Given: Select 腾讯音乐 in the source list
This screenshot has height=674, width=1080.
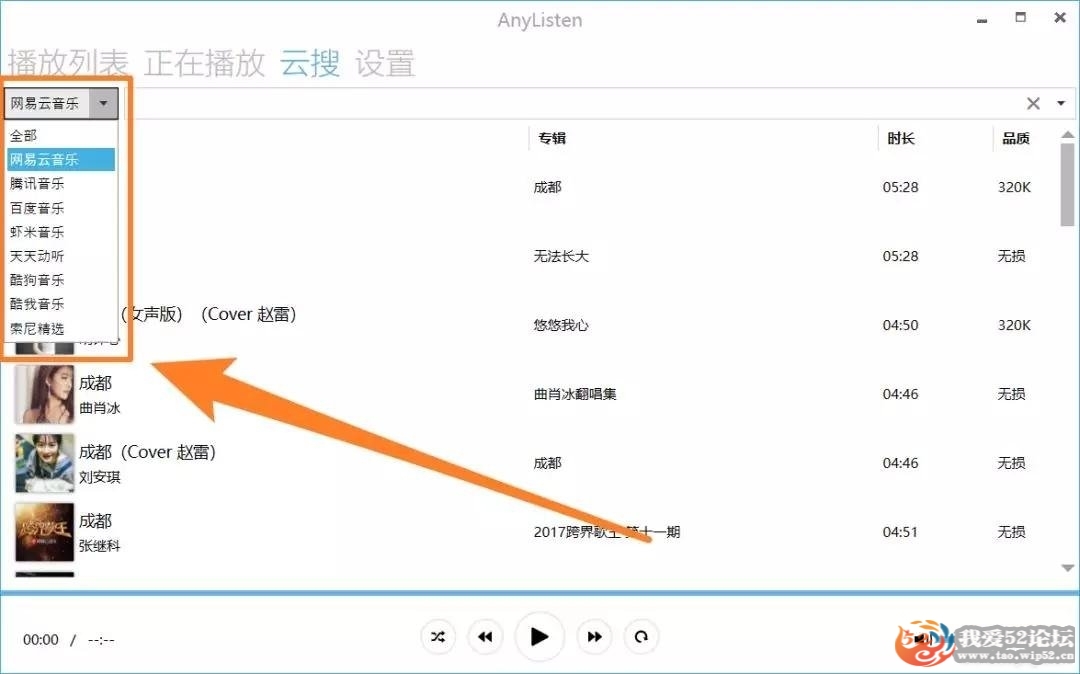Looking at the screenshot, I should point(61,184).
